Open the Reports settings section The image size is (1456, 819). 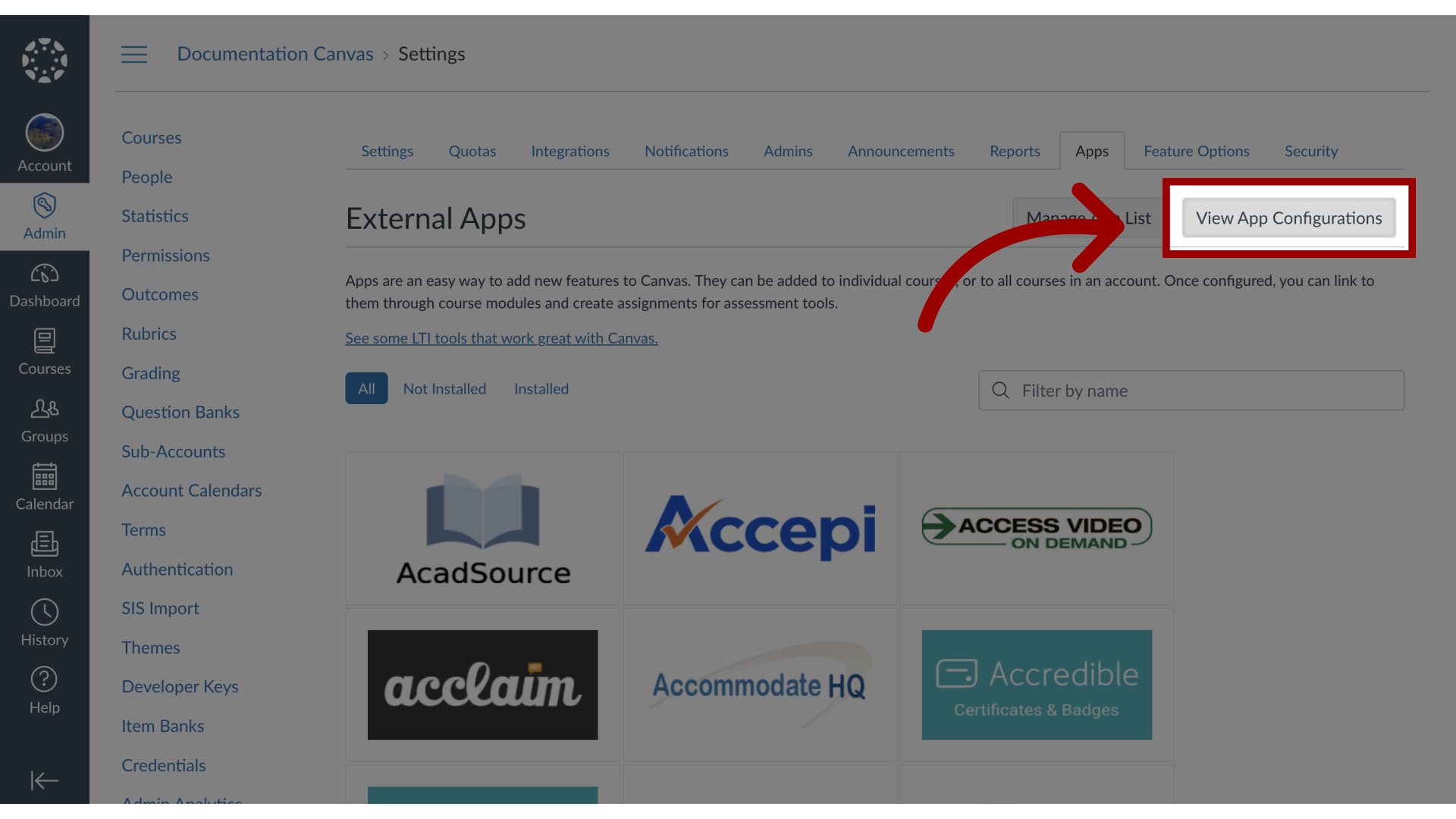[1013, 150]
